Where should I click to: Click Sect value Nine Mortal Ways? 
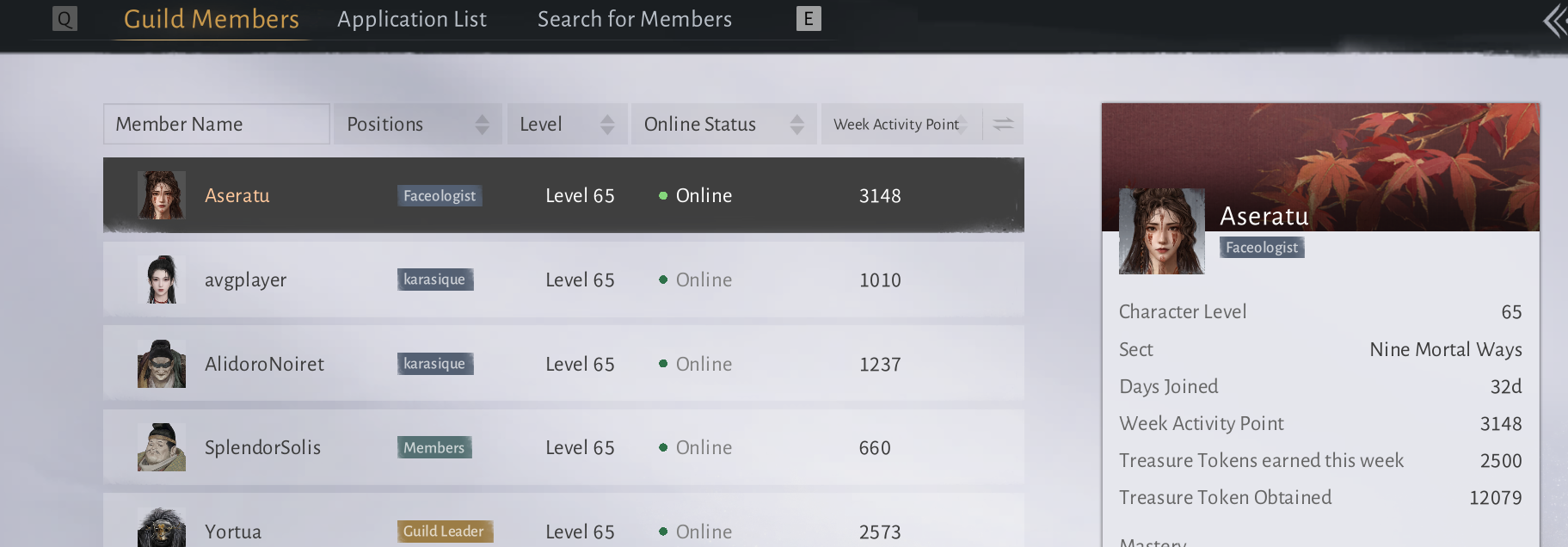click(x=1446, y=349)
